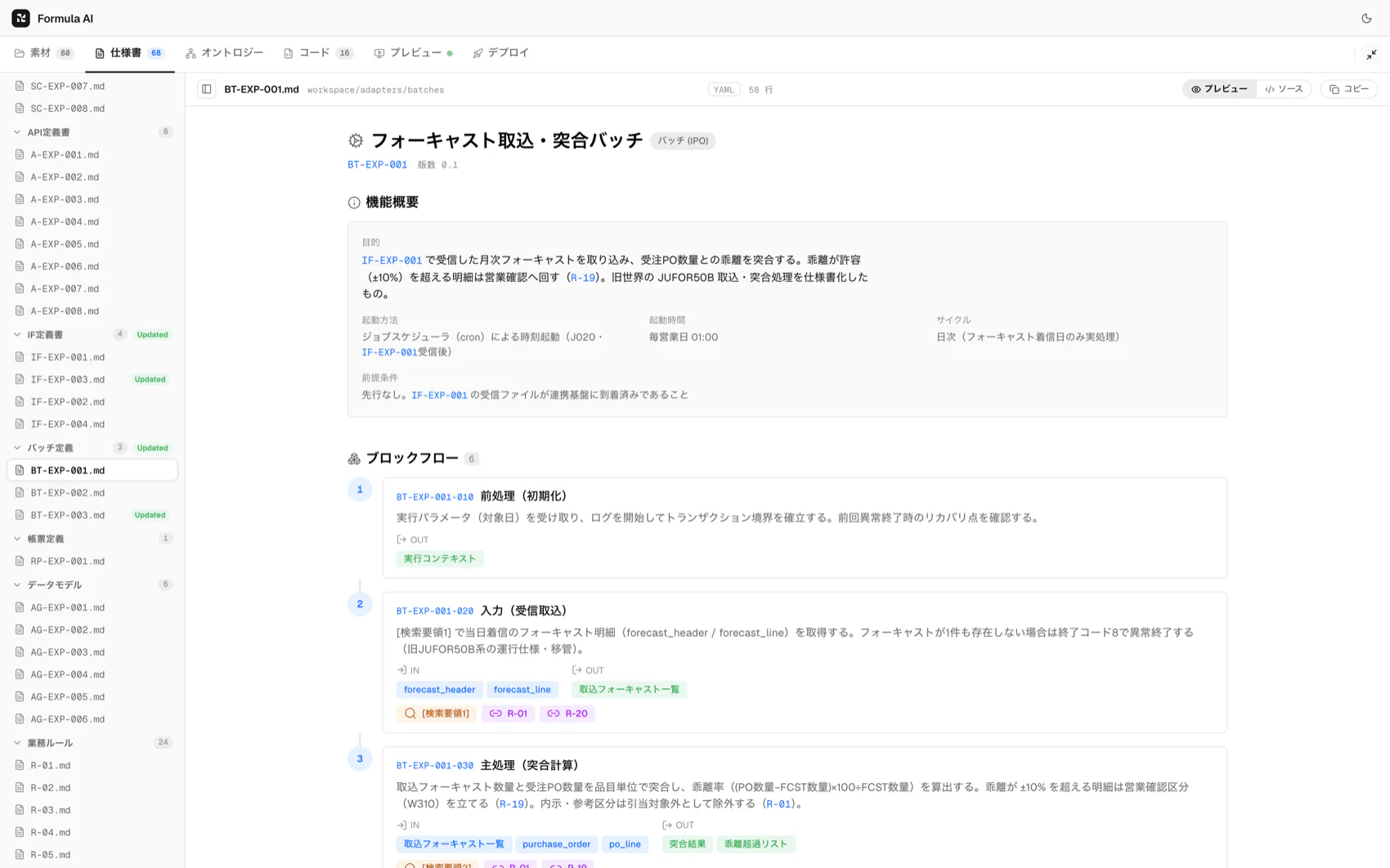Click the Formula AI logo icon
This screenshot has width=1390, height=868.
click(21, 18)
